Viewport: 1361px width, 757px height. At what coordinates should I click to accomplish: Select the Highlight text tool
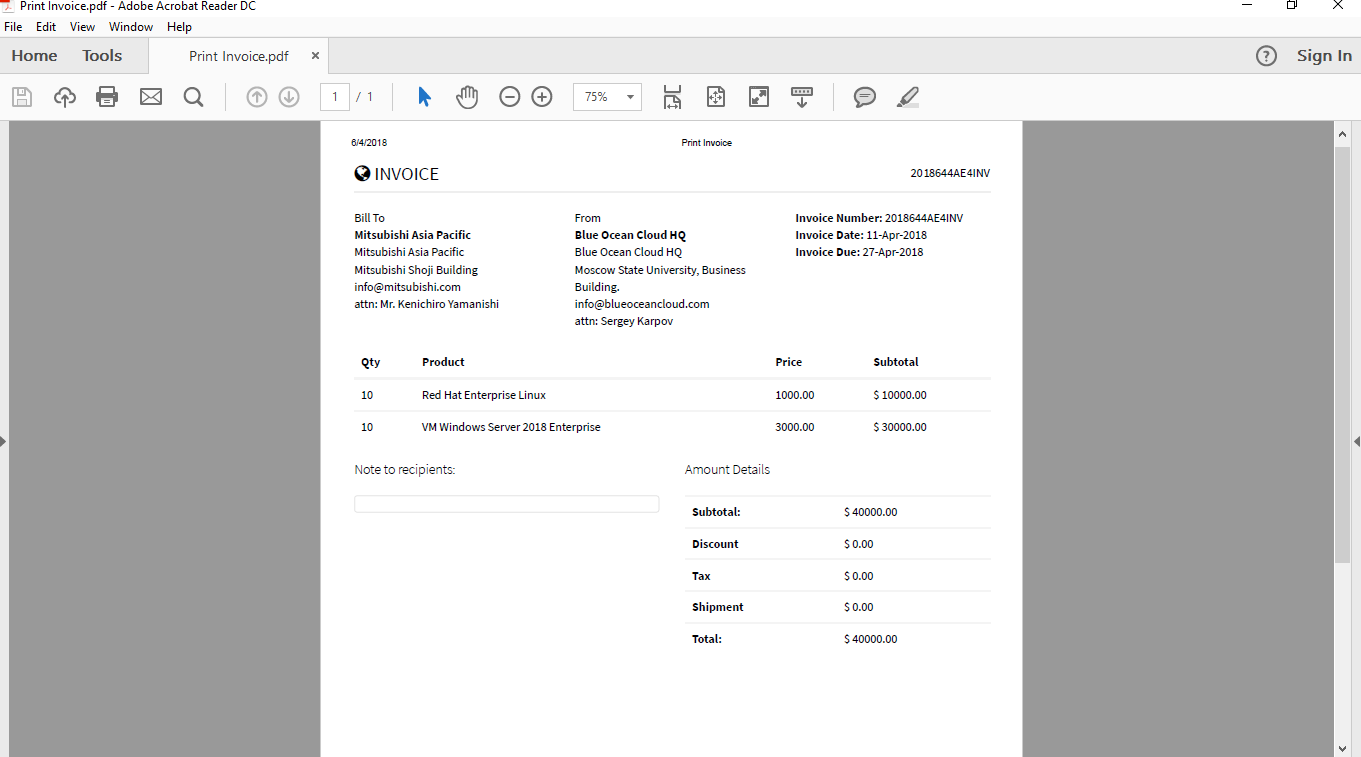(x=908, y=97)
